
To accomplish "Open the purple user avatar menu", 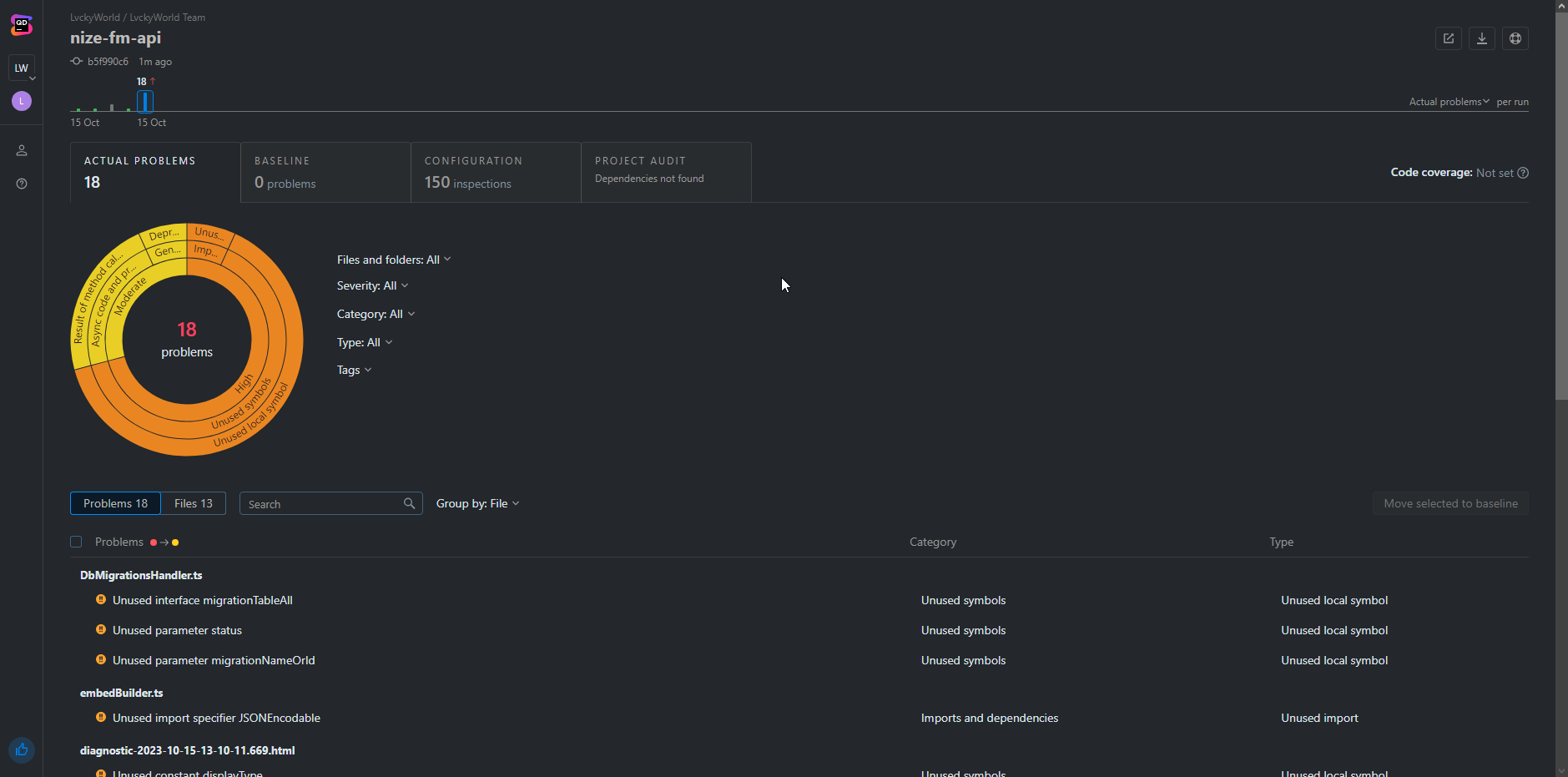I will (22, 101).
